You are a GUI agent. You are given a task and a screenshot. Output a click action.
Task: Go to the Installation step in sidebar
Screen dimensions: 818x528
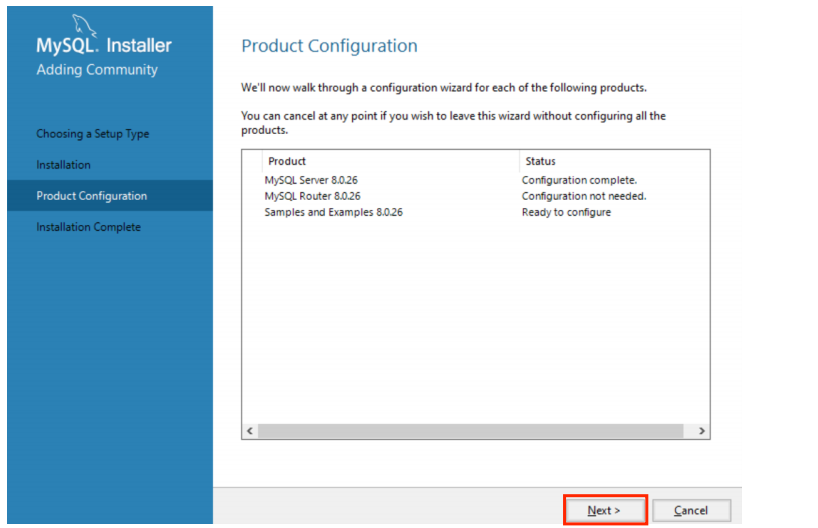click(x=63, y=165)
